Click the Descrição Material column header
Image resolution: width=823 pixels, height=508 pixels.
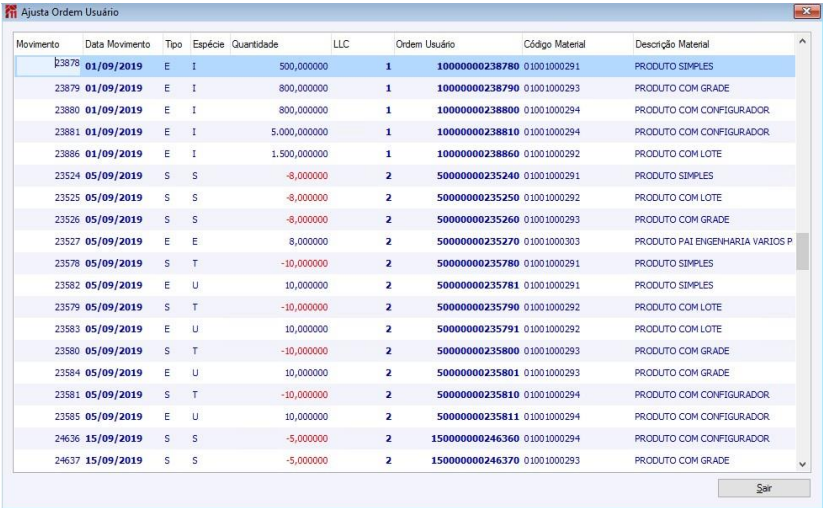coord(714,44)
